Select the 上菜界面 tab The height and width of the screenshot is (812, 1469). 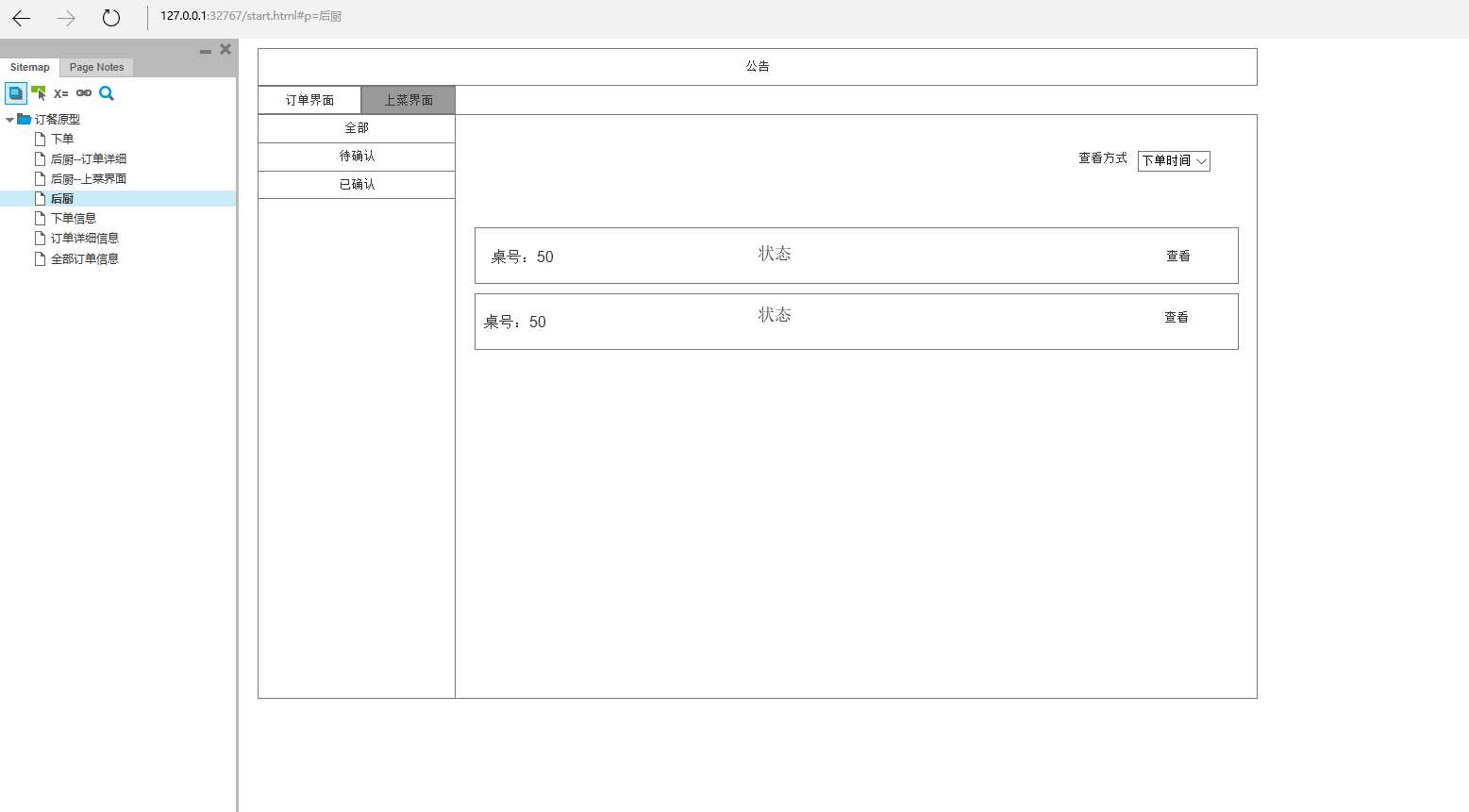[409, 100]
